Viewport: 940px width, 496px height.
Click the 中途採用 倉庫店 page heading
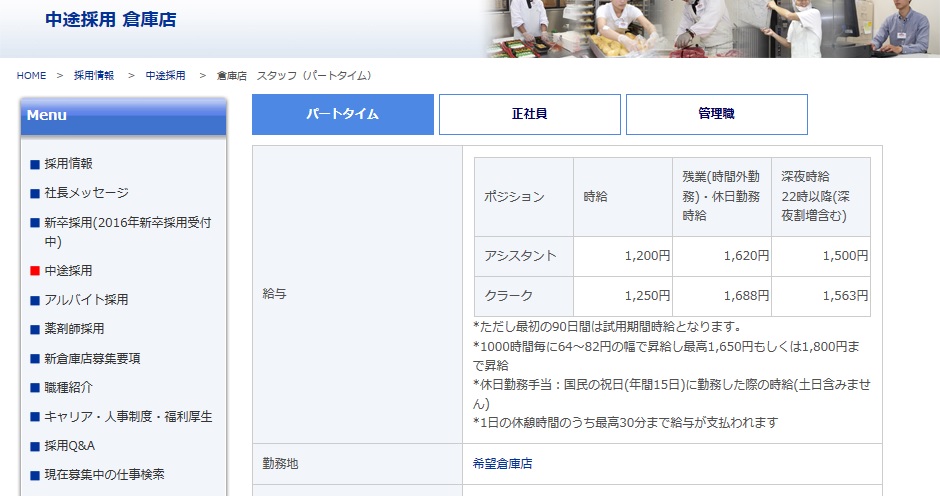tap(110, 20)
